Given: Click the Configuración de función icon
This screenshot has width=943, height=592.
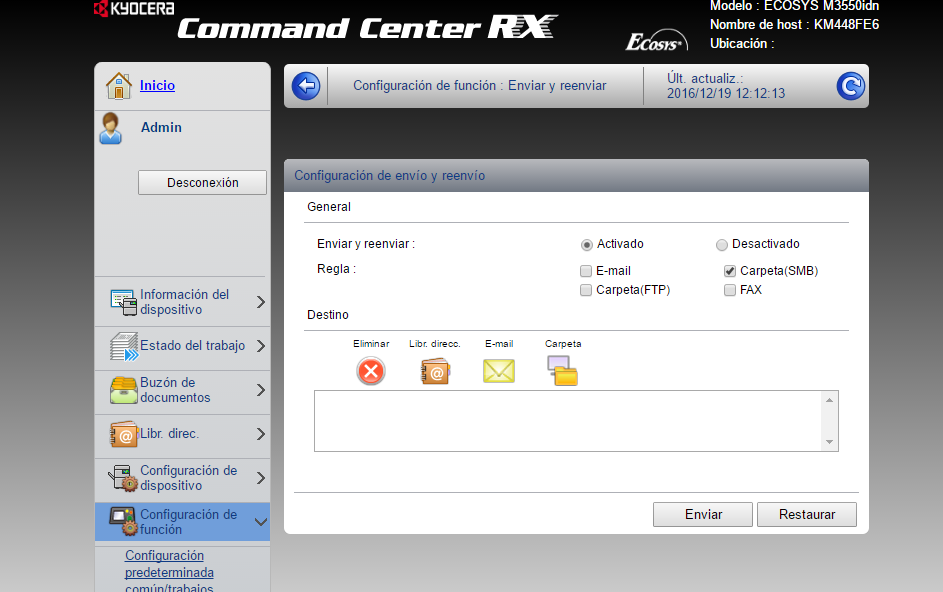Looking at the screenshot, I should (123, 521).
